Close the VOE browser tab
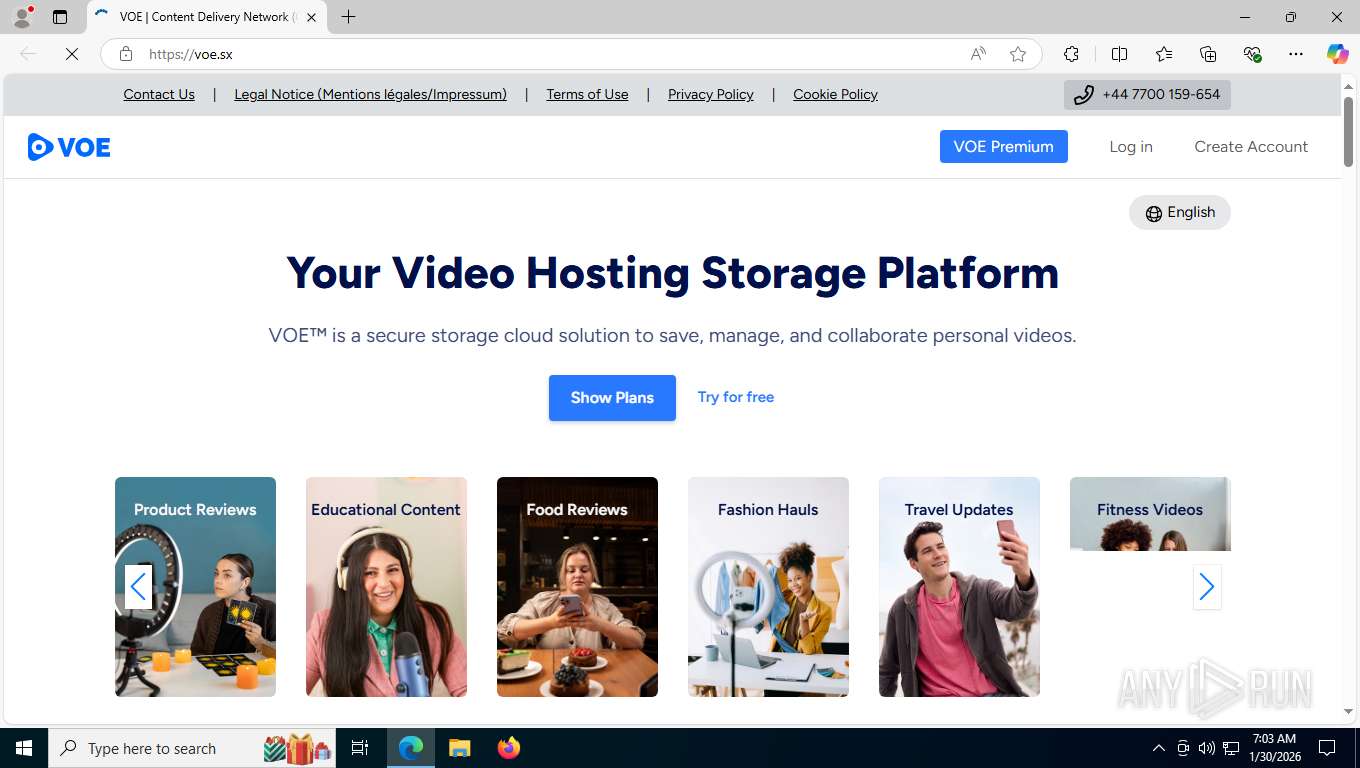Viewport: 1360px width, 768px height. coord(311,17)
